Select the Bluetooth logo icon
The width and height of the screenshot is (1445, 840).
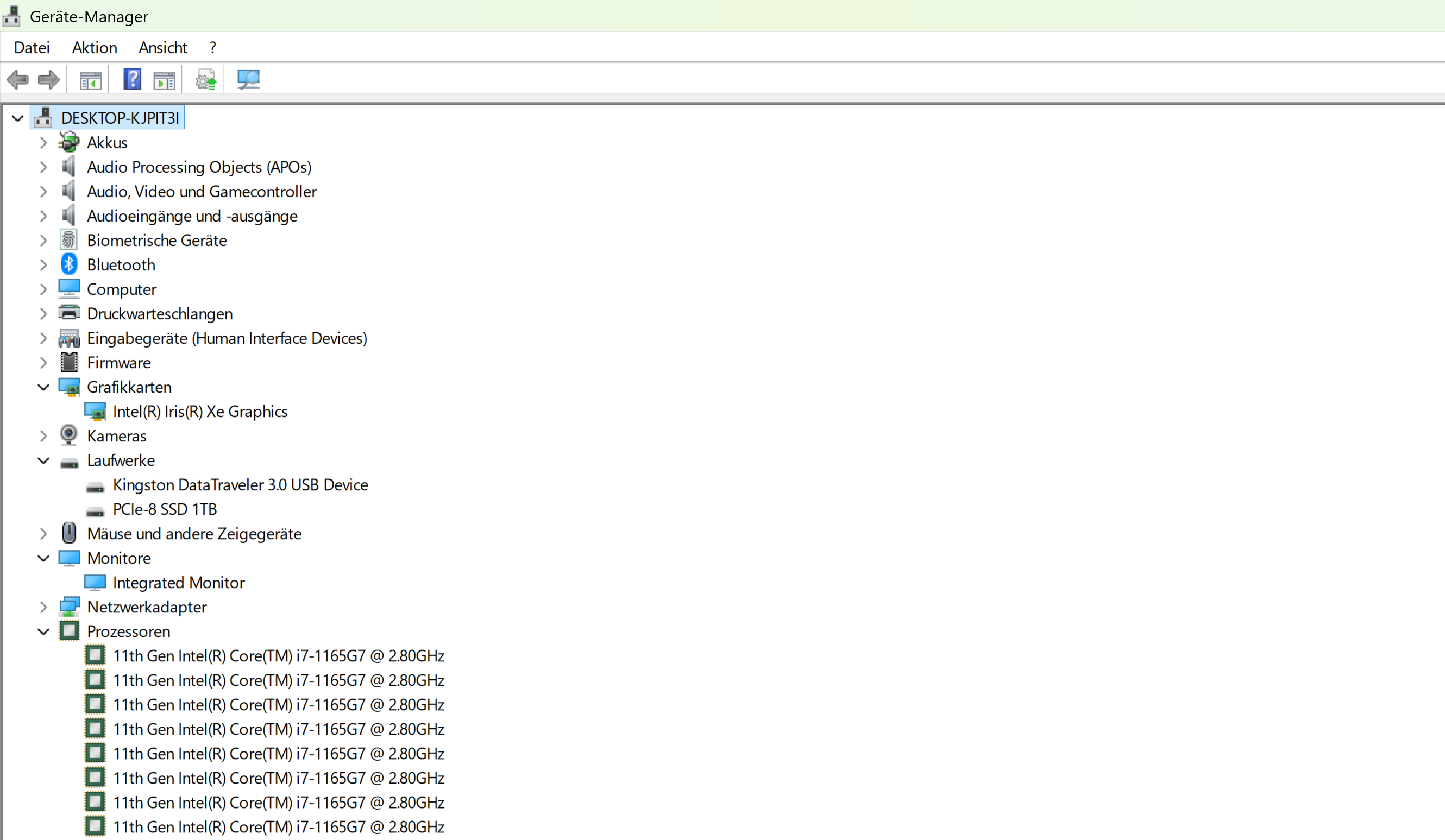click(x=69, y=265)
